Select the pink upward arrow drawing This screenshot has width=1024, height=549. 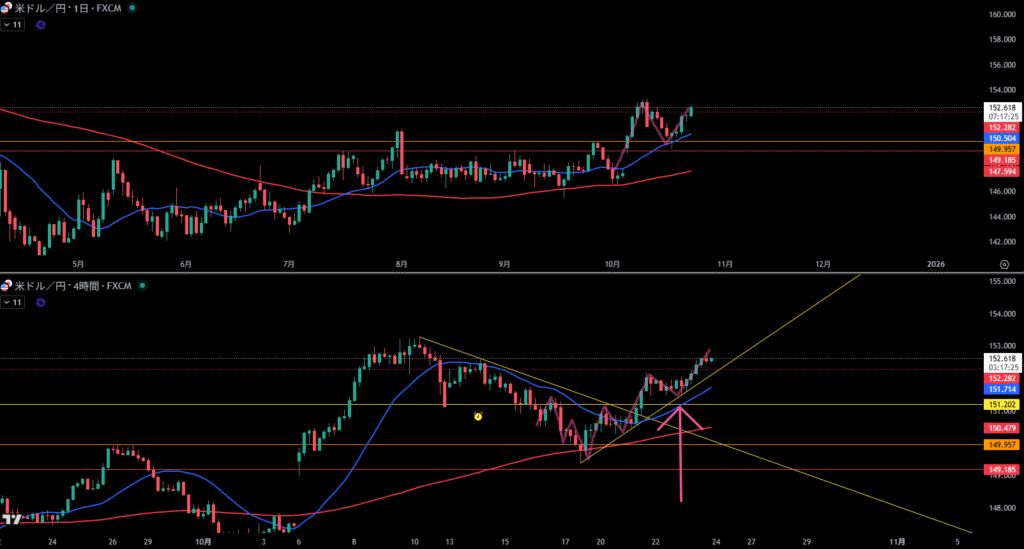coord(681,450)
